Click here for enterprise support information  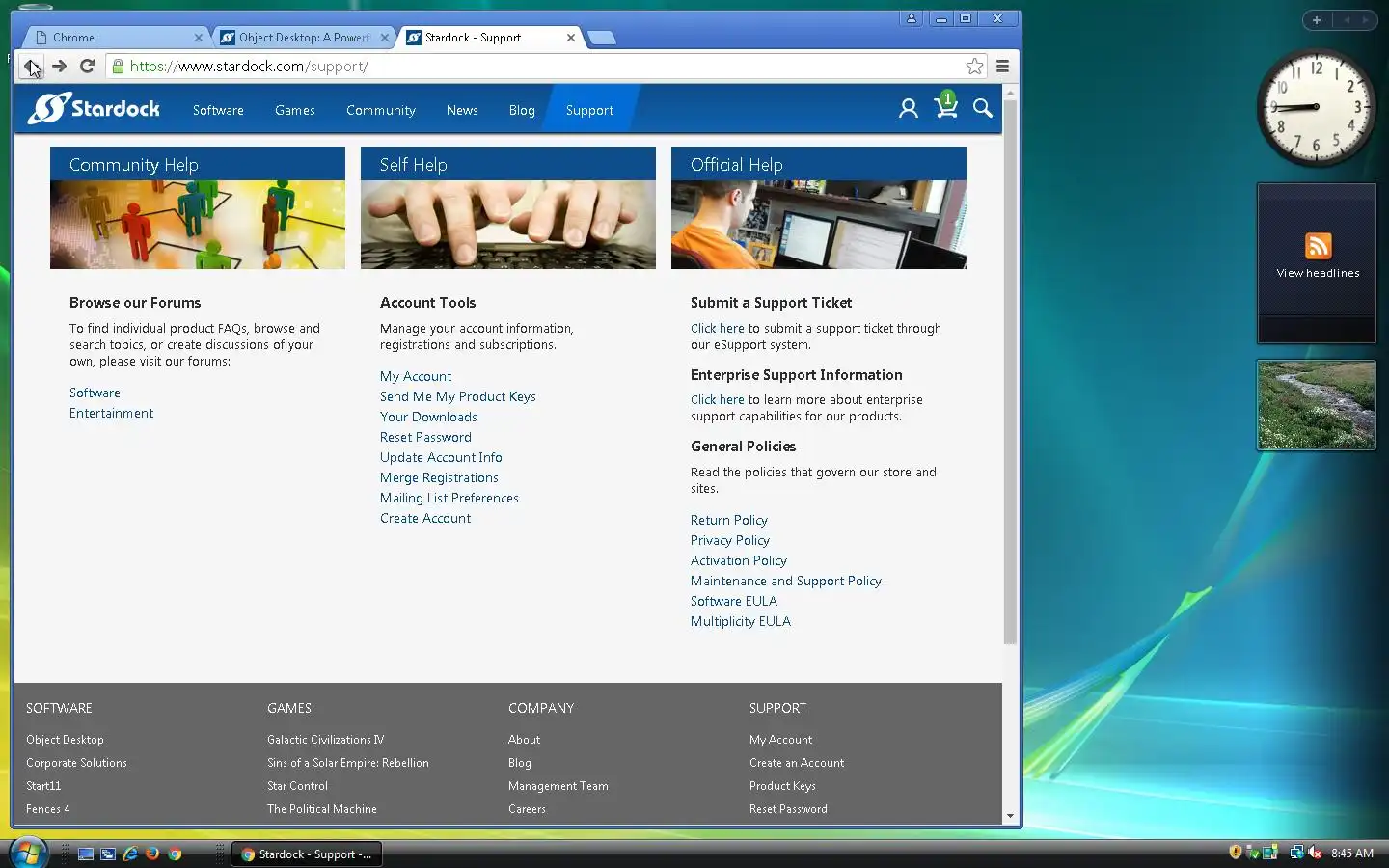point(717,399)
